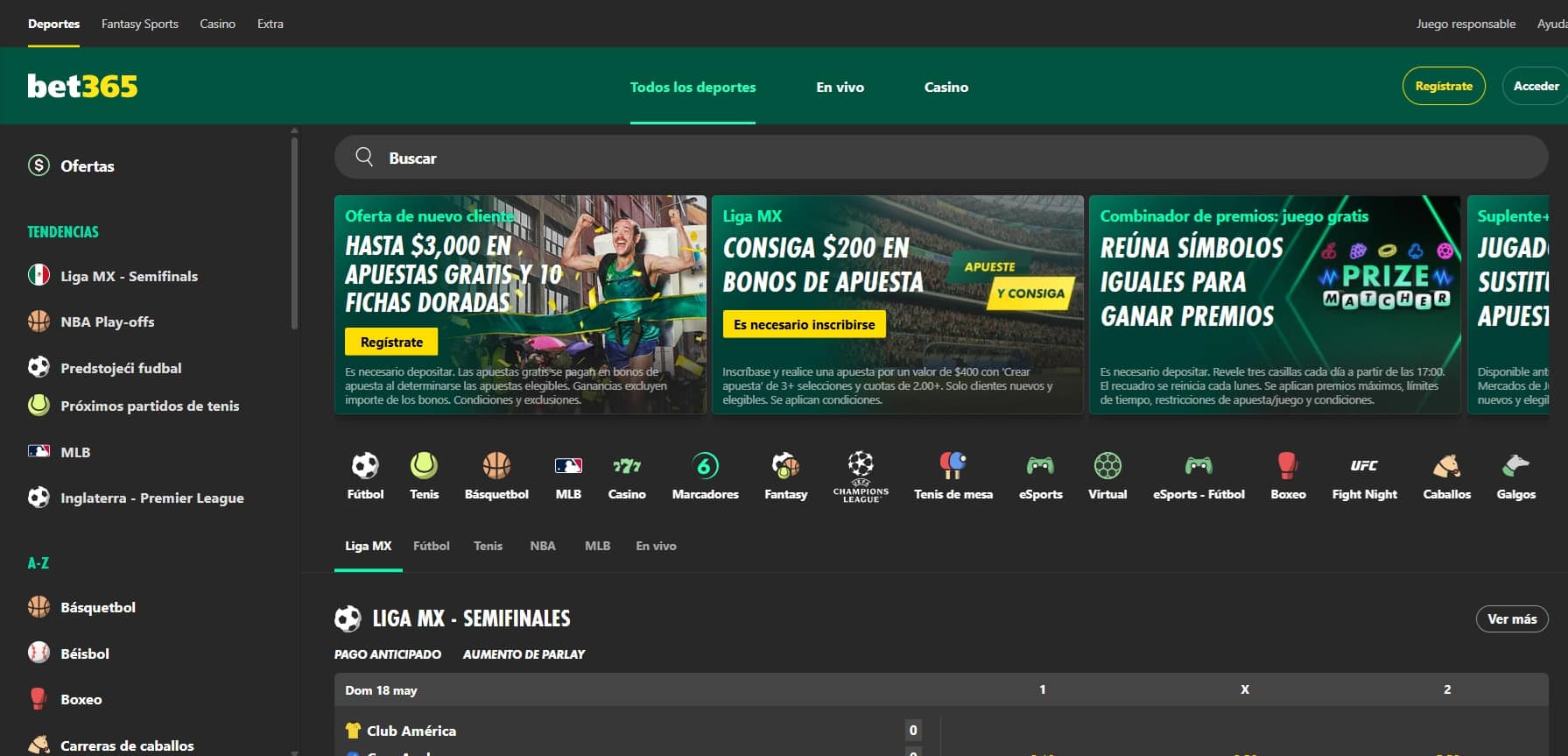
Task: Open Fantasy Sports in top menu
Action: 139,24
